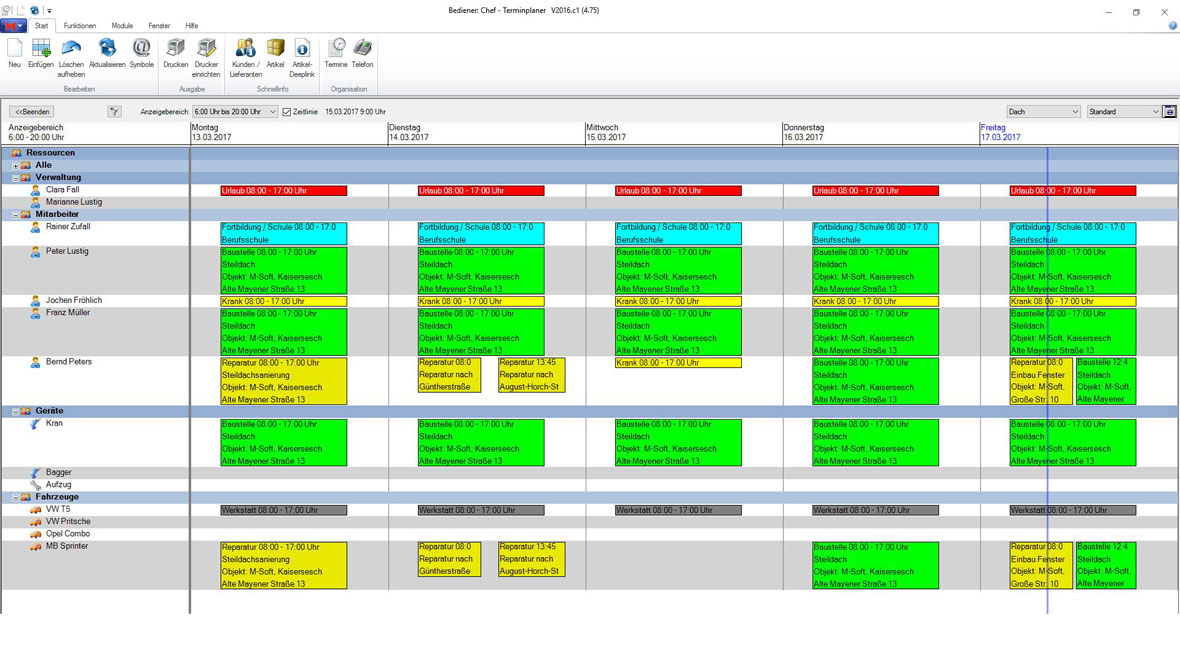Click the <<Beenden button
This screenshot has width=1180, height=650.
[32, 112]
